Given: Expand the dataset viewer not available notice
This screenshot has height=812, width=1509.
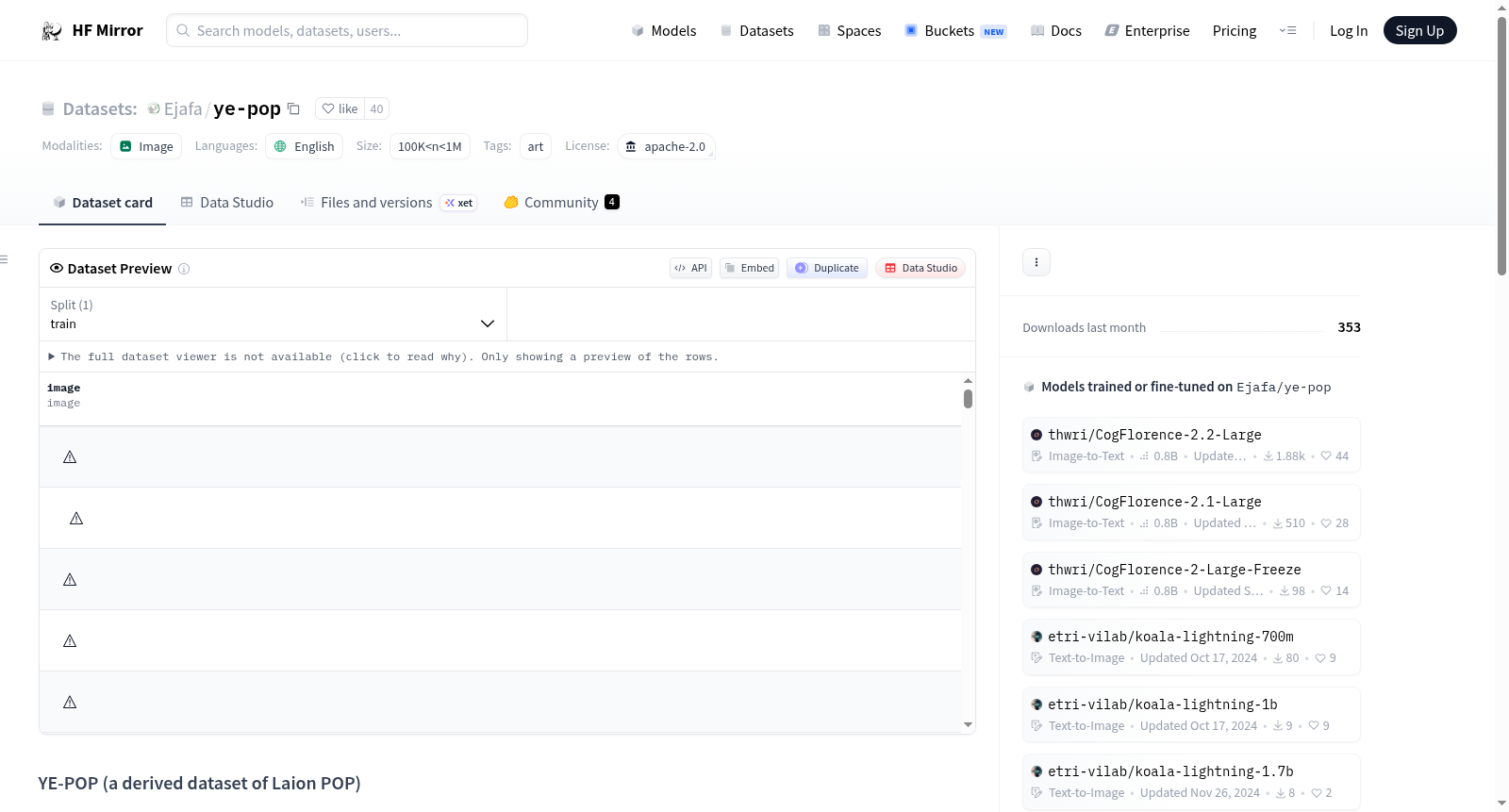Looking at the screenshot, I should pyautogui.click(x=384, y=356).
